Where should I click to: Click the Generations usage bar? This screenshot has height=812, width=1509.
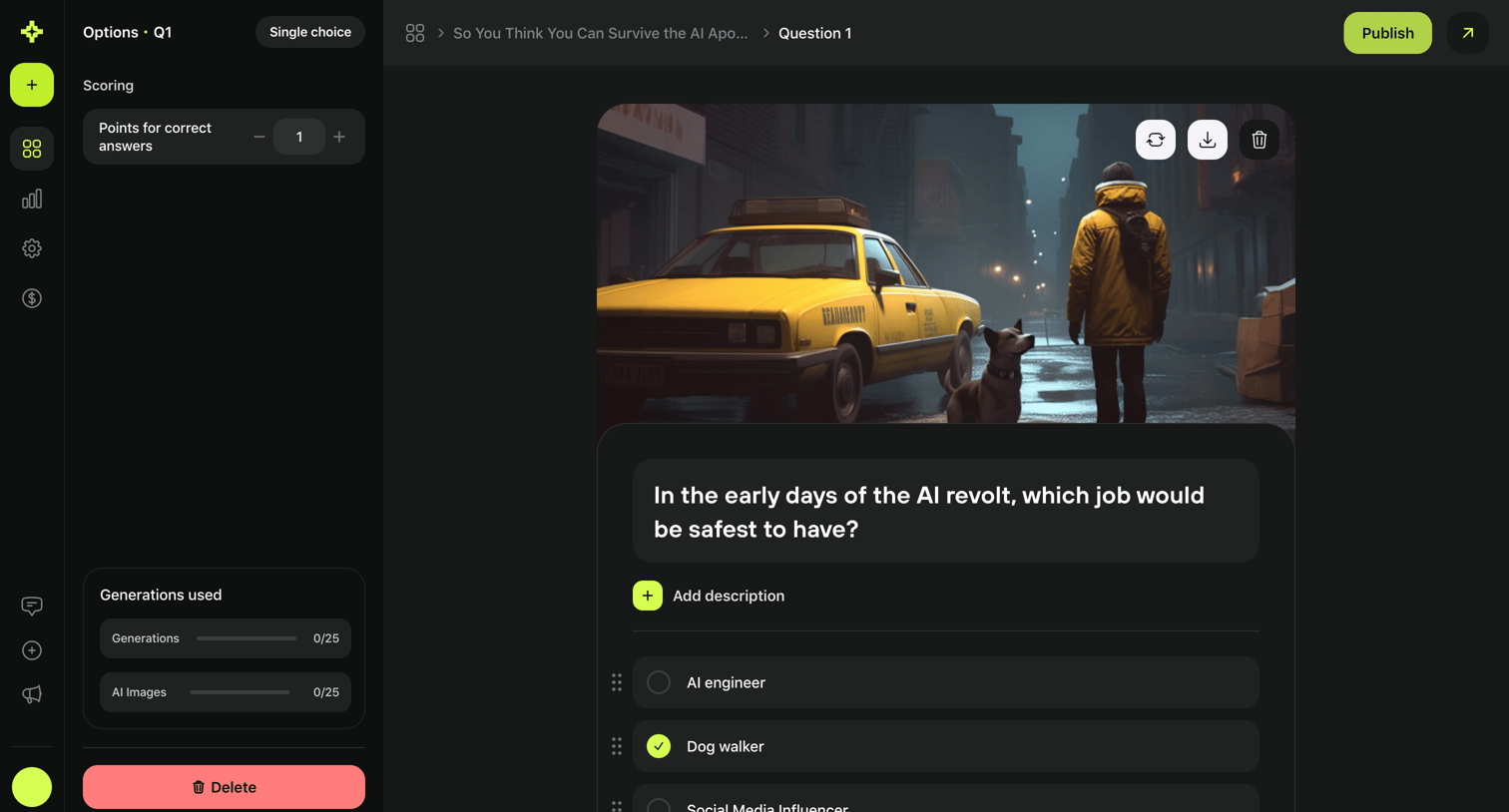[247, 638]
